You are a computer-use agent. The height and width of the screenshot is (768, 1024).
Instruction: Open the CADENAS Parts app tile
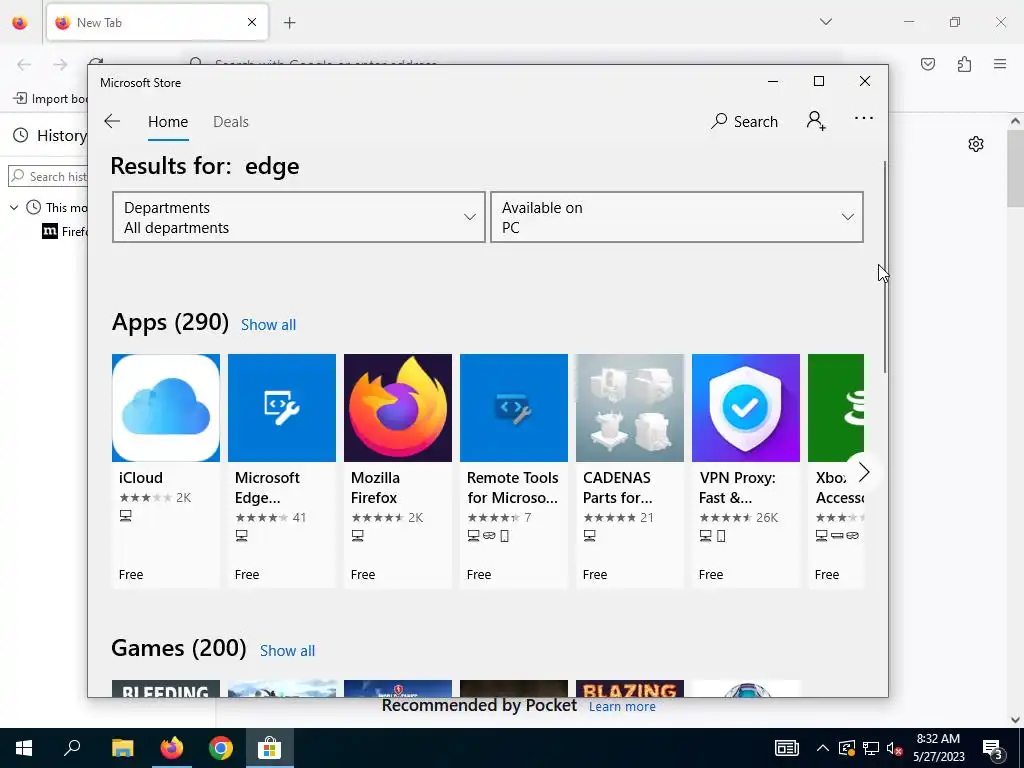coord(630,471)
